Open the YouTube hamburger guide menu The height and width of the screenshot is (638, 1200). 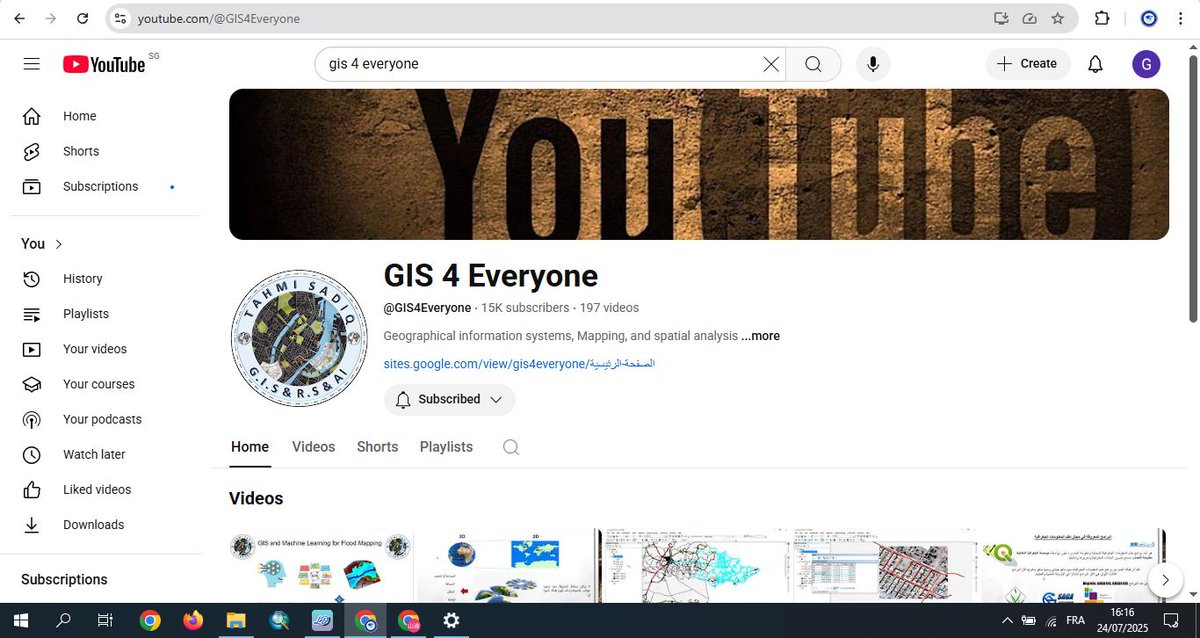click(32, 64)
